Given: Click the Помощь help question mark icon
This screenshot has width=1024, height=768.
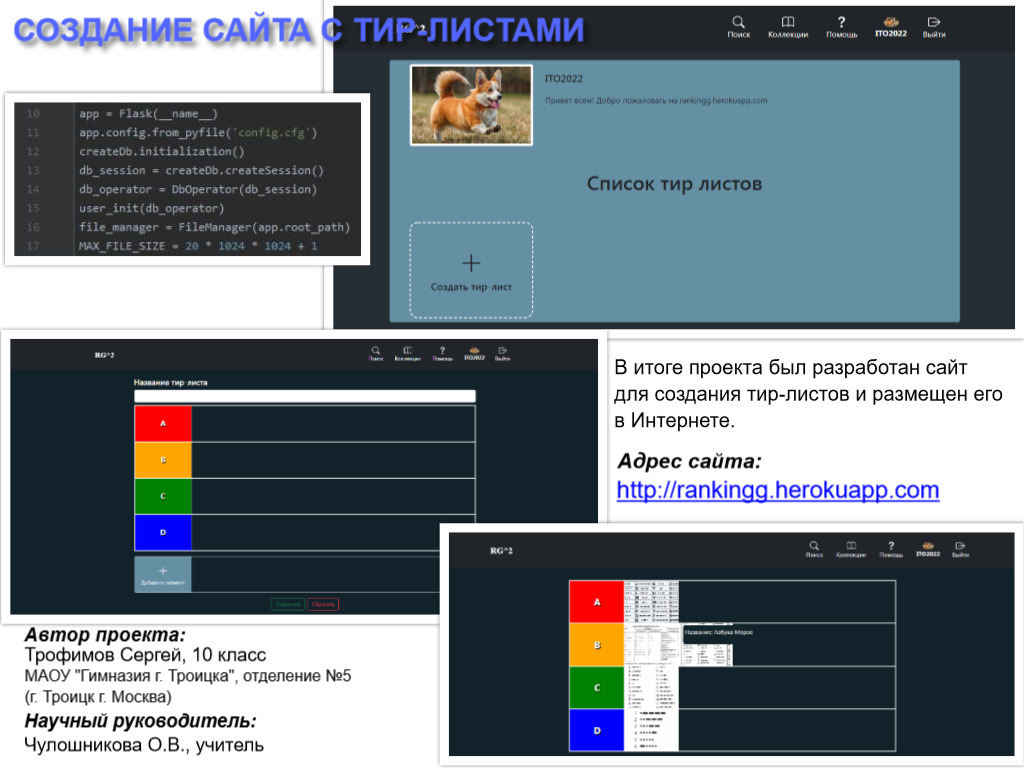Looking at the screenshot, I should coord(841,22).
